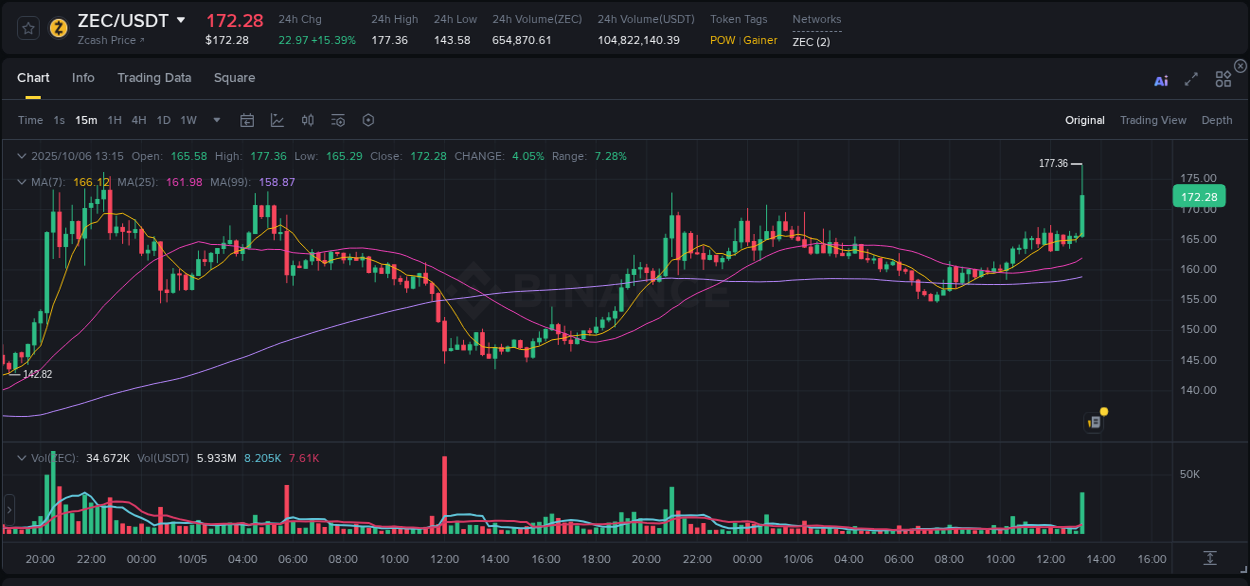The width and height of the screenshot is (1250, 586).
Task: Collapse the Vol indicator panel
Action: click(20, 457)
